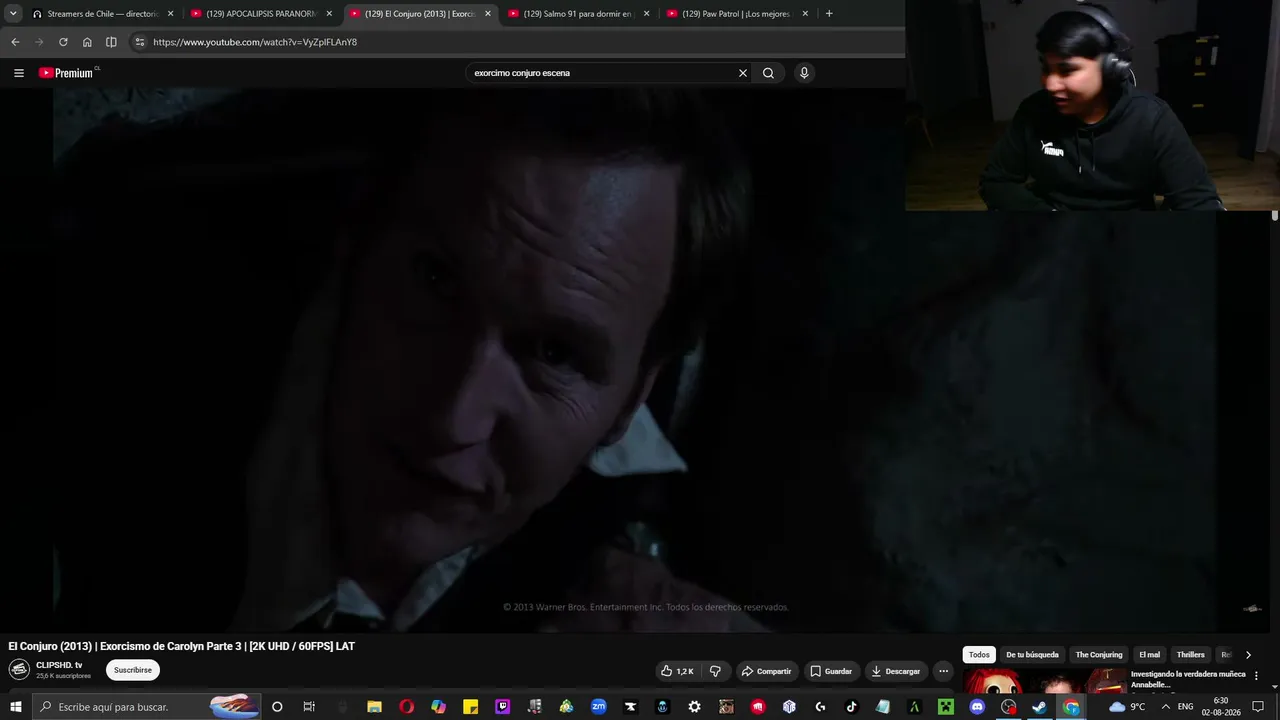The image size is (1280, 720).
Task: Switch to OBS Studio on taskbar
Action: [x=1008, y=707]
